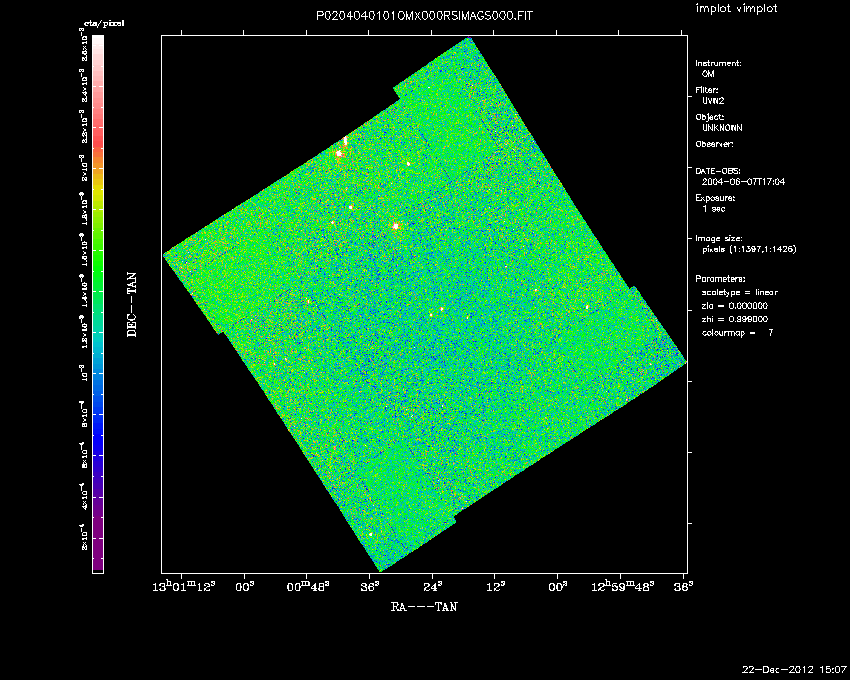Click the bright star pair near the upper edge
The width and height of the screenshot is (850, 680).
pos(342,148)
